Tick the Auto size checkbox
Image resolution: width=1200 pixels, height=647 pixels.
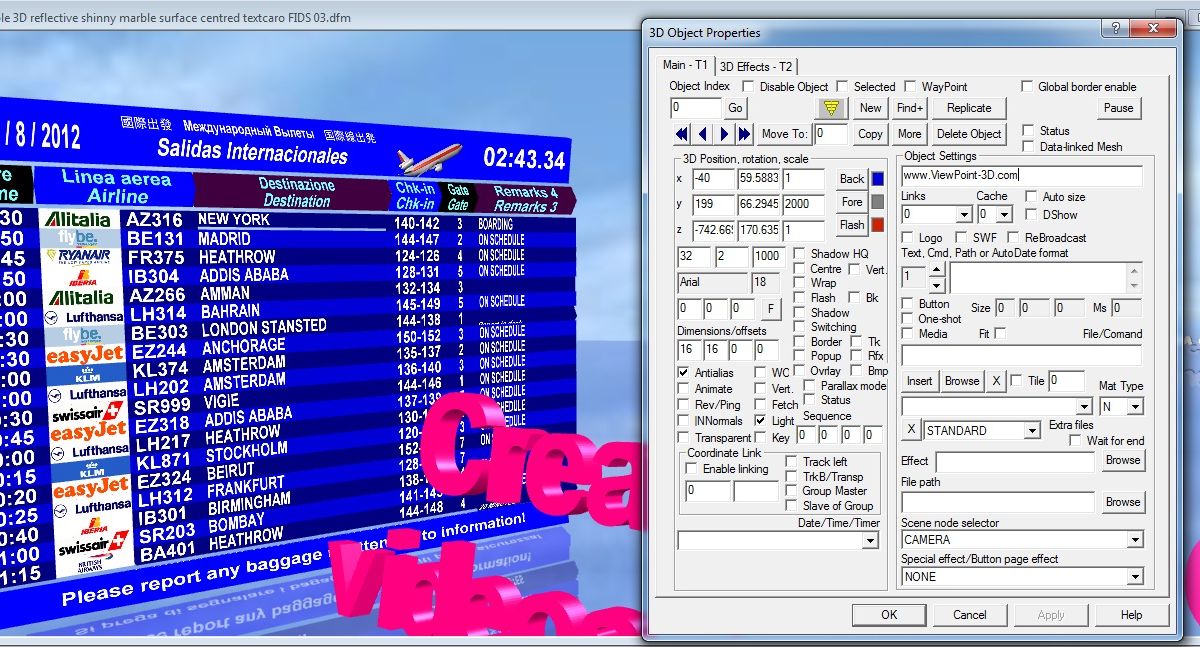tap(1031, 198)
